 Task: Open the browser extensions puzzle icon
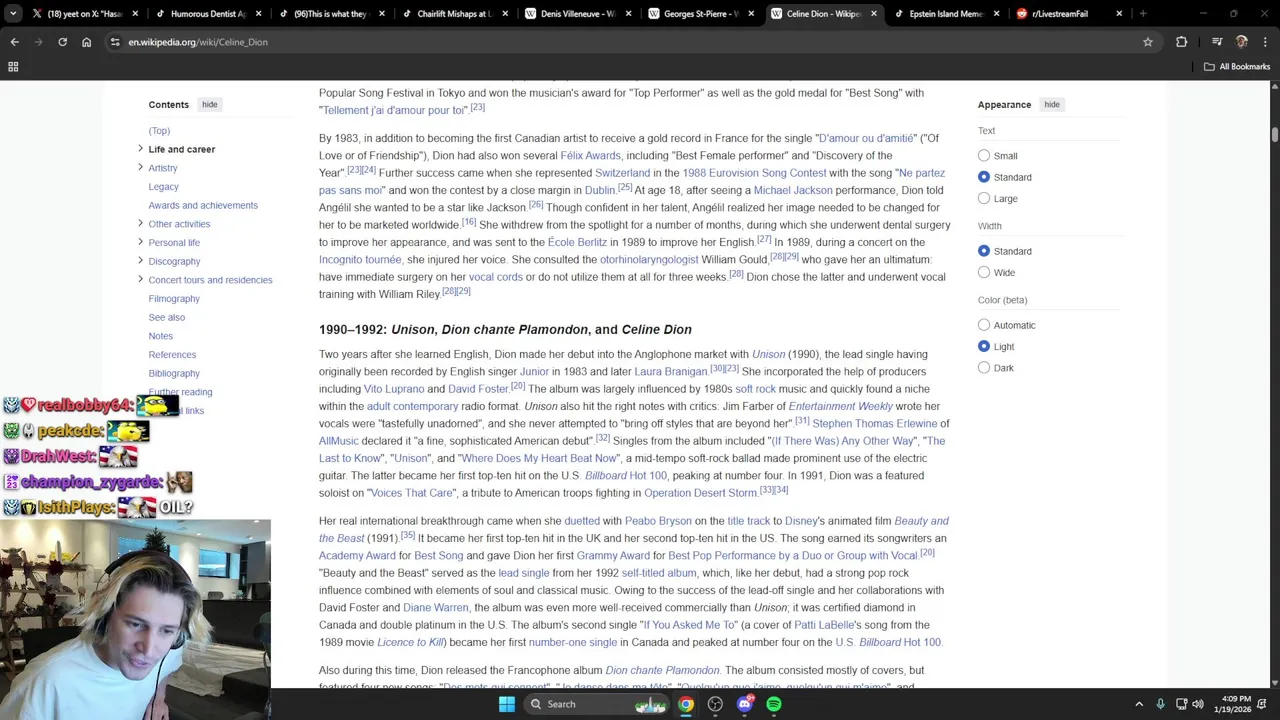point(1182,42)
